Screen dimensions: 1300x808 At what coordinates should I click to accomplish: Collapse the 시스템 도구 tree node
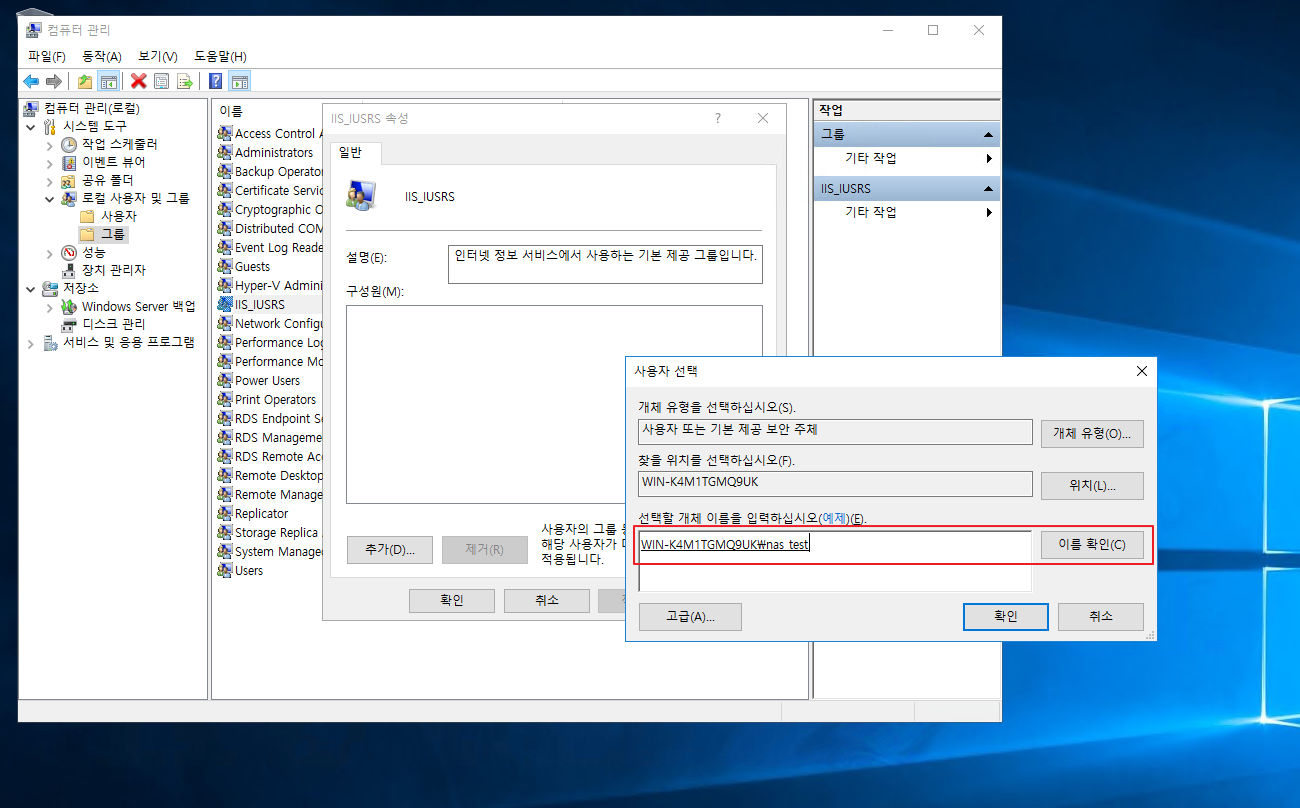tap(31, 127)
